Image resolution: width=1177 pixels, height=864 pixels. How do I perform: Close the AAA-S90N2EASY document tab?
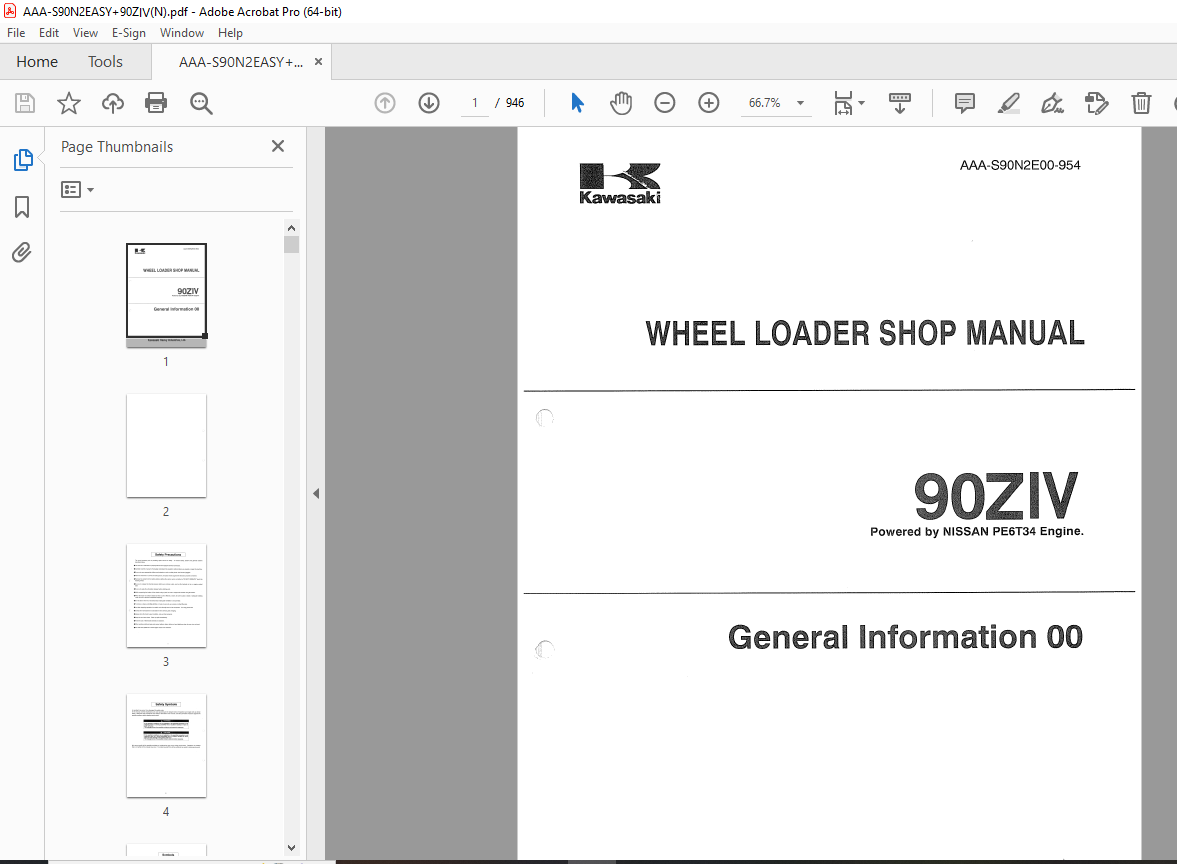(x=318, y=62)
